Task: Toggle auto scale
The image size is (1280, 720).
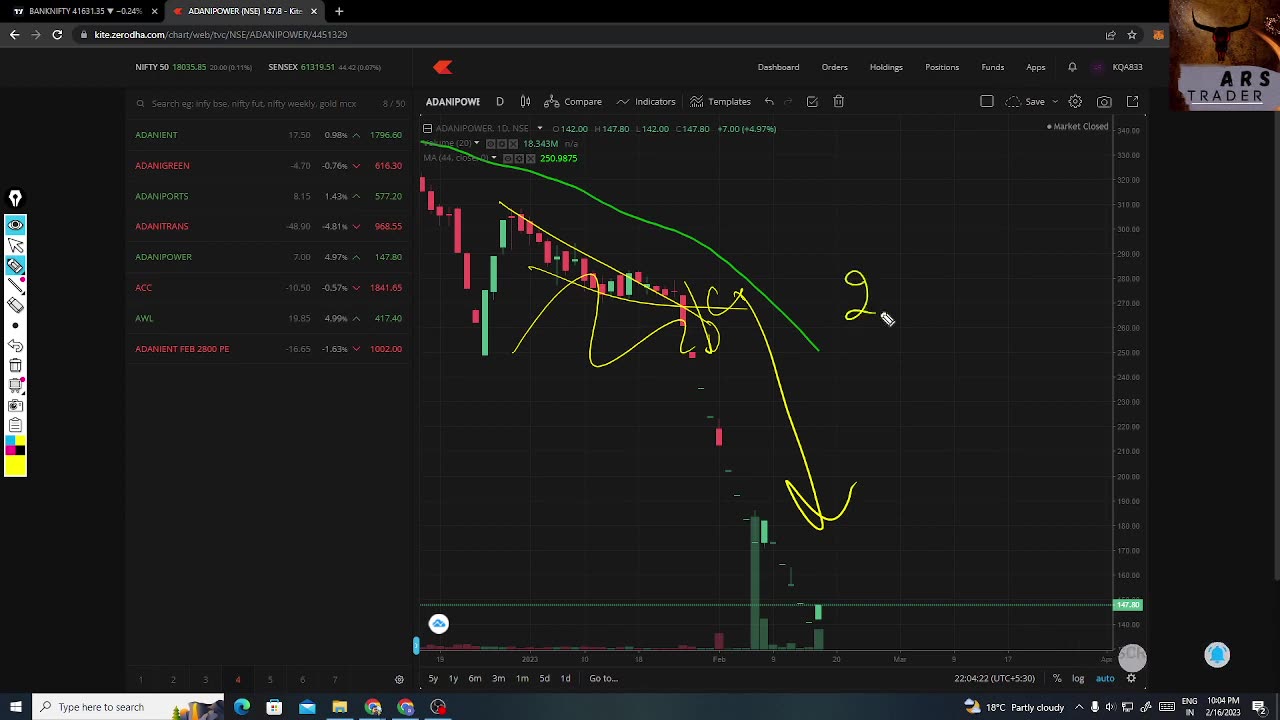Action: point(1105,678)
